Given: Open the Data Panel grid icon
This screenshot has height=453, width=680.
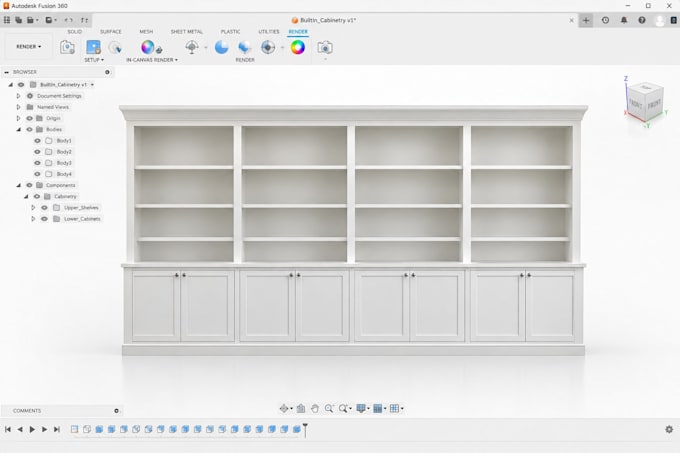Looking at the screenshot, I should click(x=7, y=20).
